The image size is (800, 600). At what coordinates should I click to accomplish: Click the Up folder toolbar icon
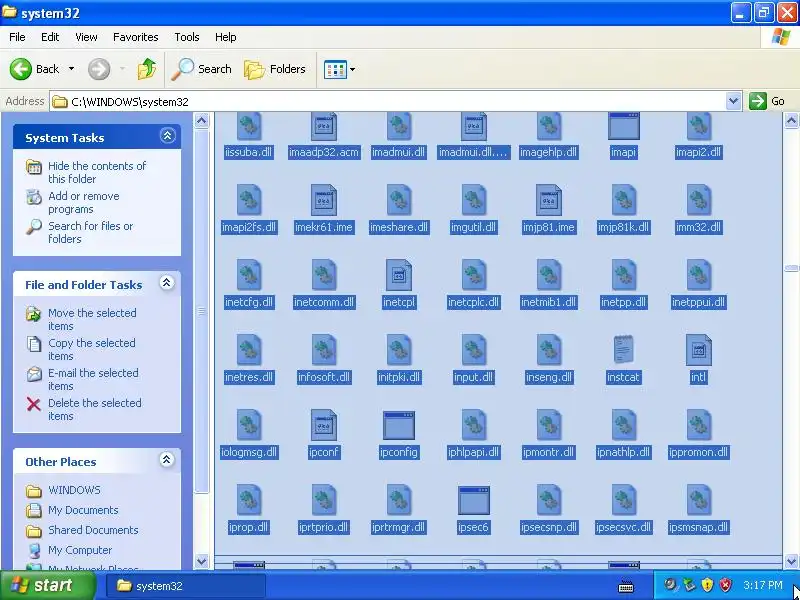(147, 69)
